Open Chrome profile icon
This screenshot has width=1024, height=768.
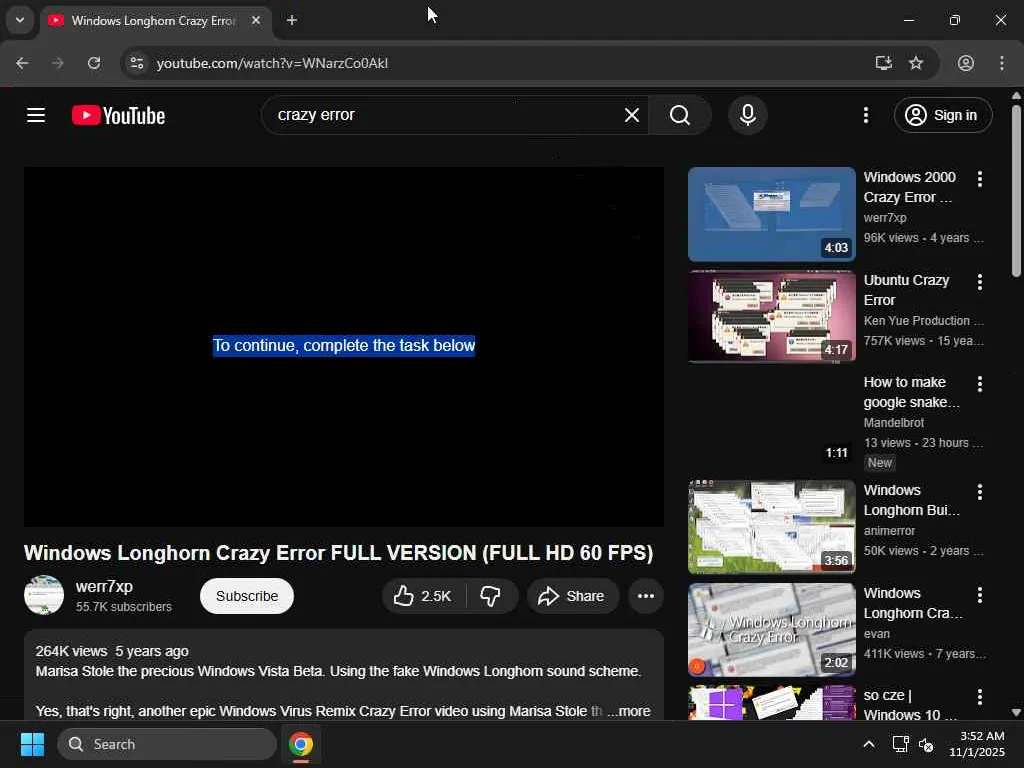(966, 63)
